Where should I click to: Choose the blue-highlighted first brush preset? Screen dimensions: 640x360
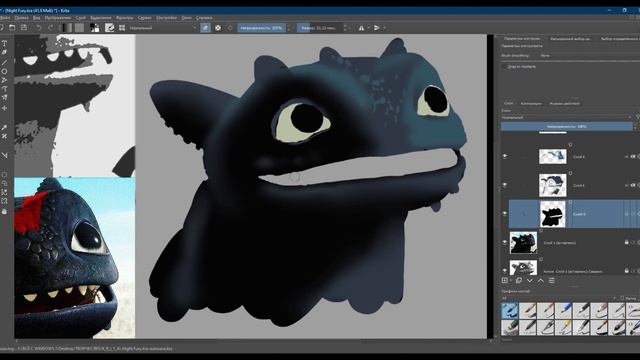point(509,310)
